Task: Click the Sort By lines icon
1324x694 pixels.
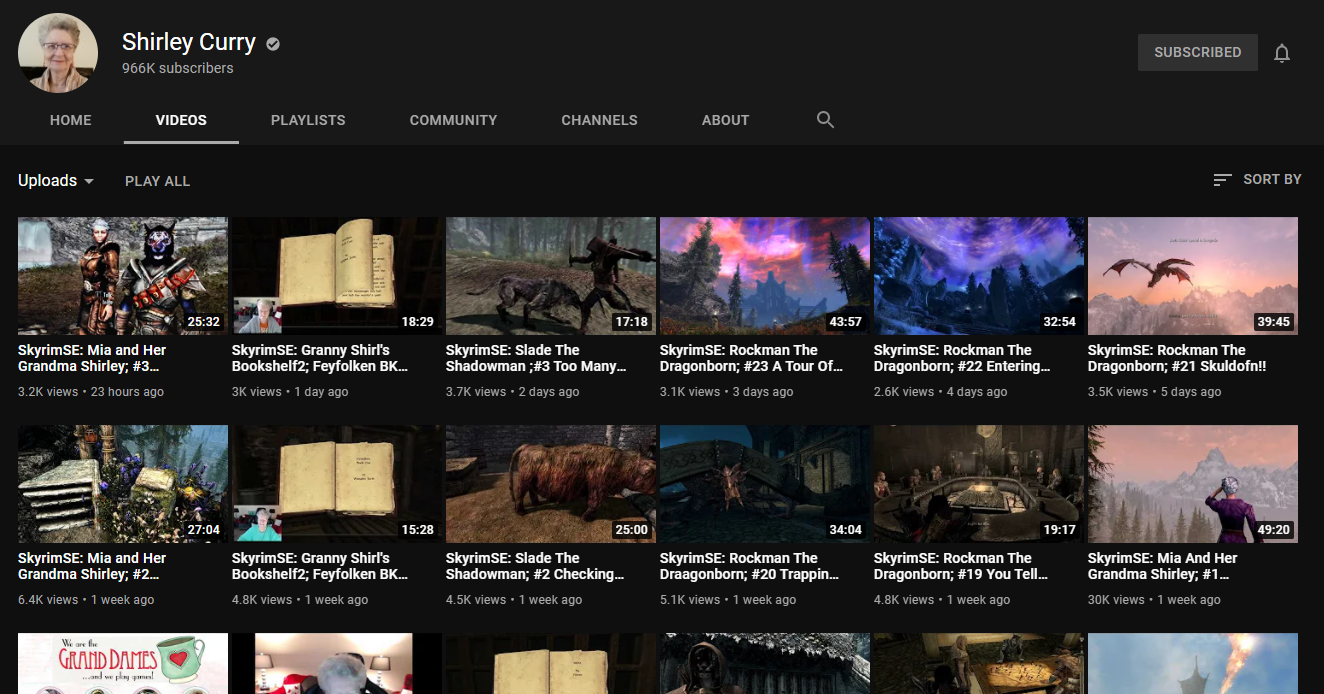Action: click(x=1222, y=180)
